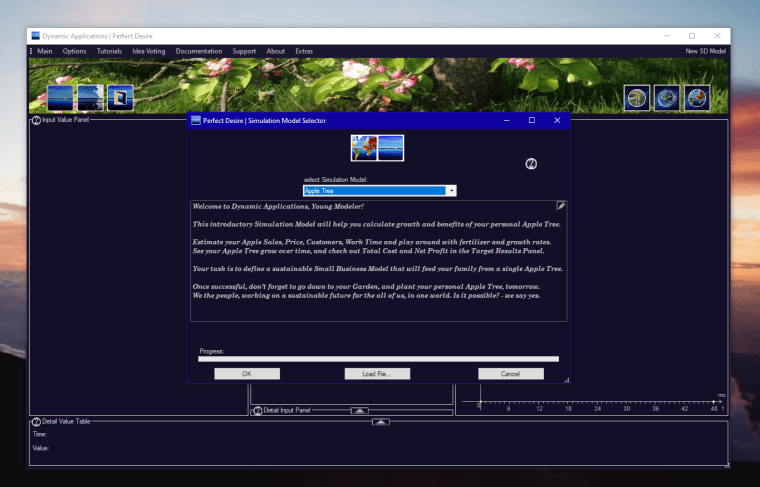Maximize the Simulation Model Selector dialog

coord(532,120)
